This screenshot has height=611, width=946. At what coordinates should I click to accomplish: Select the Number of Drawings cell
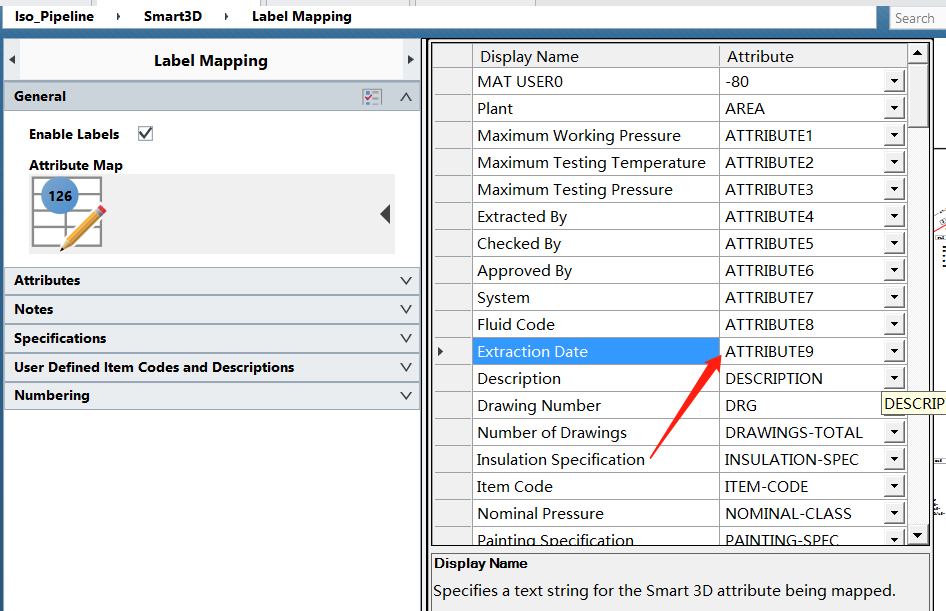[x=595, y=432]
